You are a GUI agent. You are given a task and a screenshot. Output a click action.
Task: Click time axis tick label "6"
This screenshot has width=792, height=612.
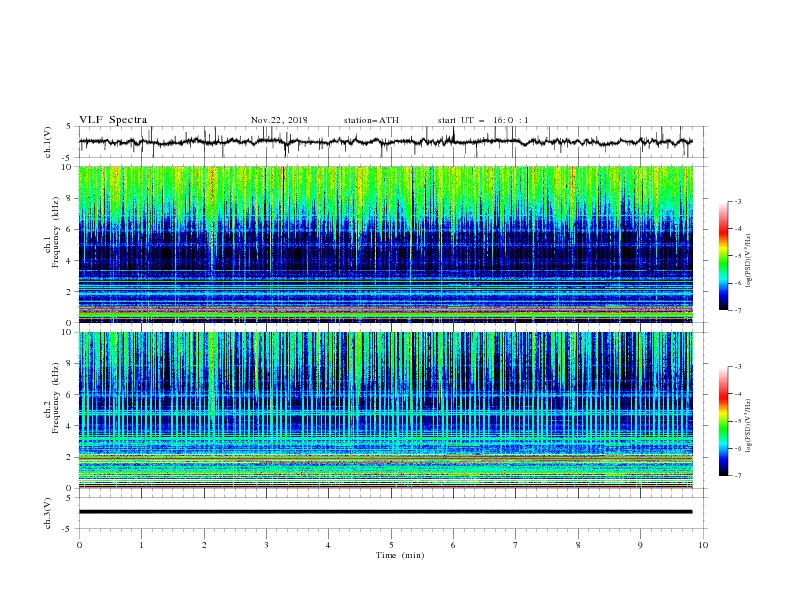point(453,545)
